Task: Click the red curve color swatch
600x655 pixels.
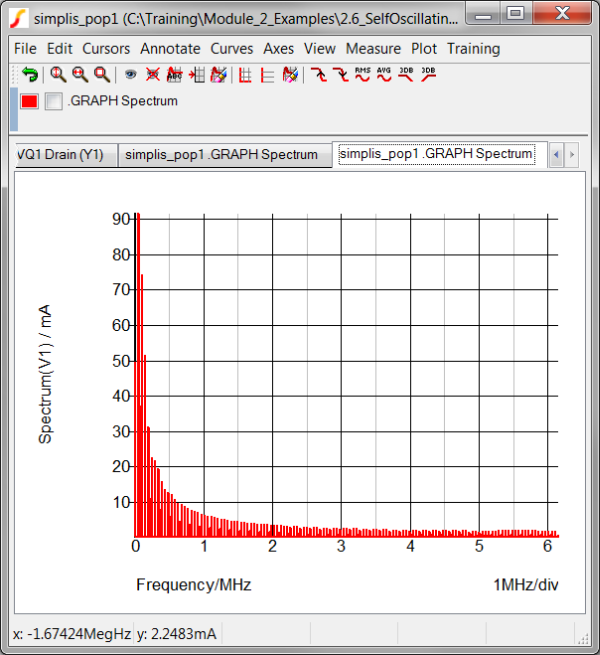Action: click(30, 101)
